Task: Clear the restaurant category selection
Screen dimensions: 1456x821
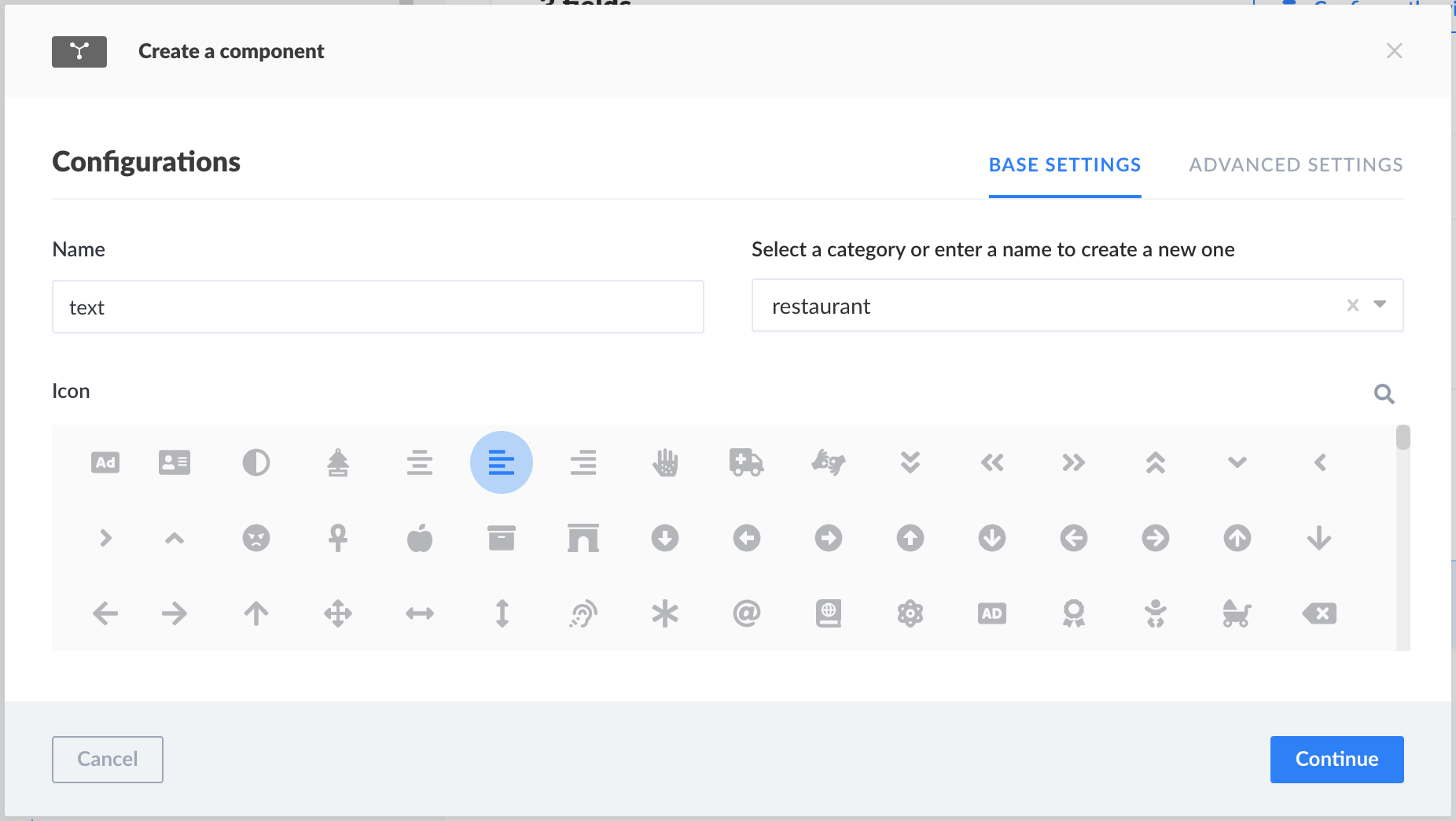Action: [x=1352, y=306]
